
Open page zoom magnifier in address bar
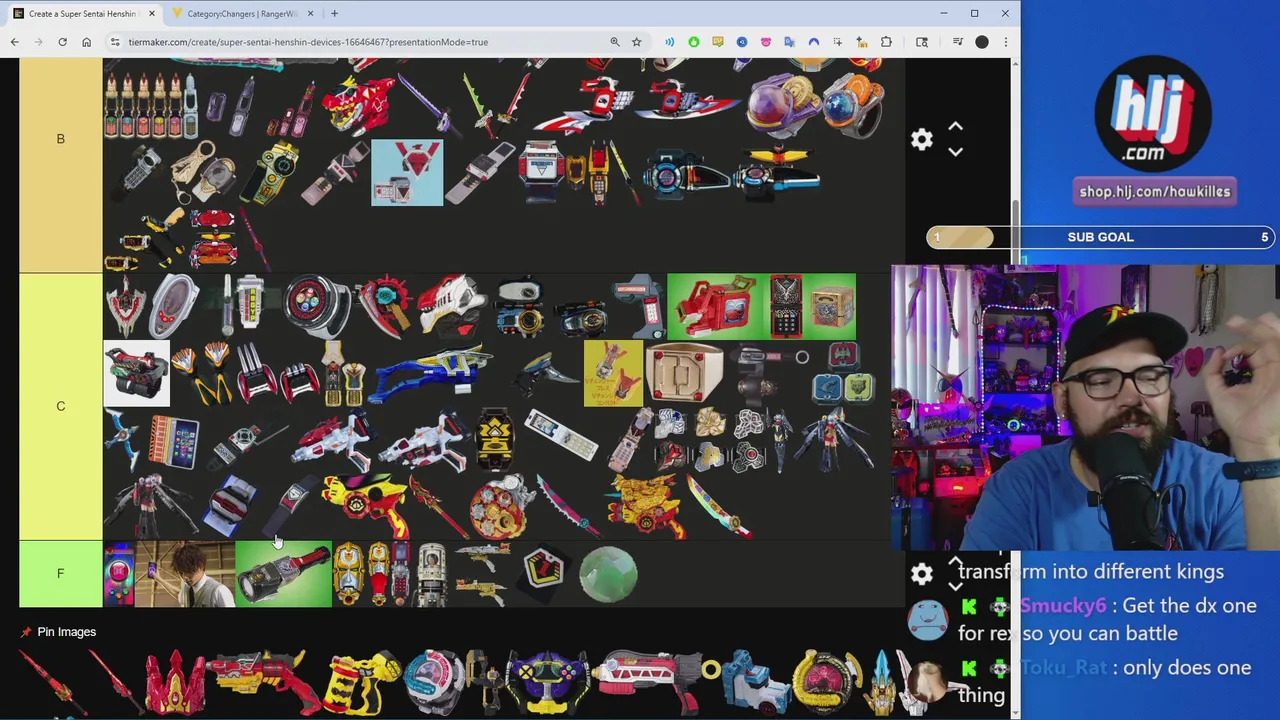click(x=615, y=42)
